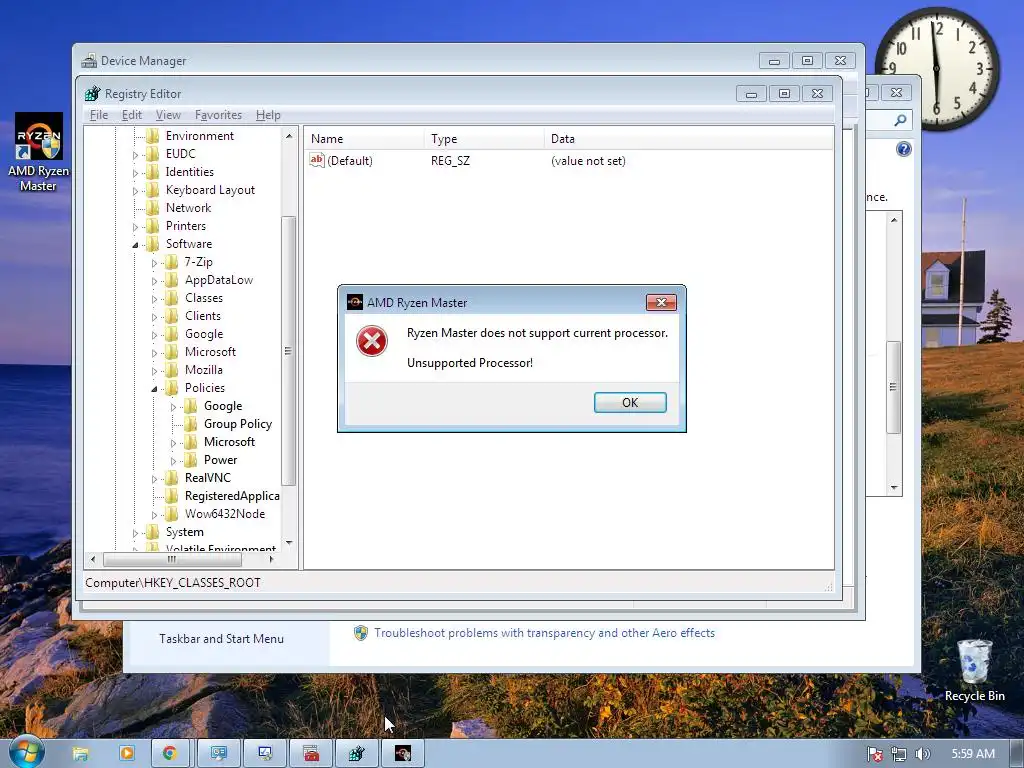Open Google Chrome from the taskbar
Screen dimensions: 1024x768
click(170, 754)
